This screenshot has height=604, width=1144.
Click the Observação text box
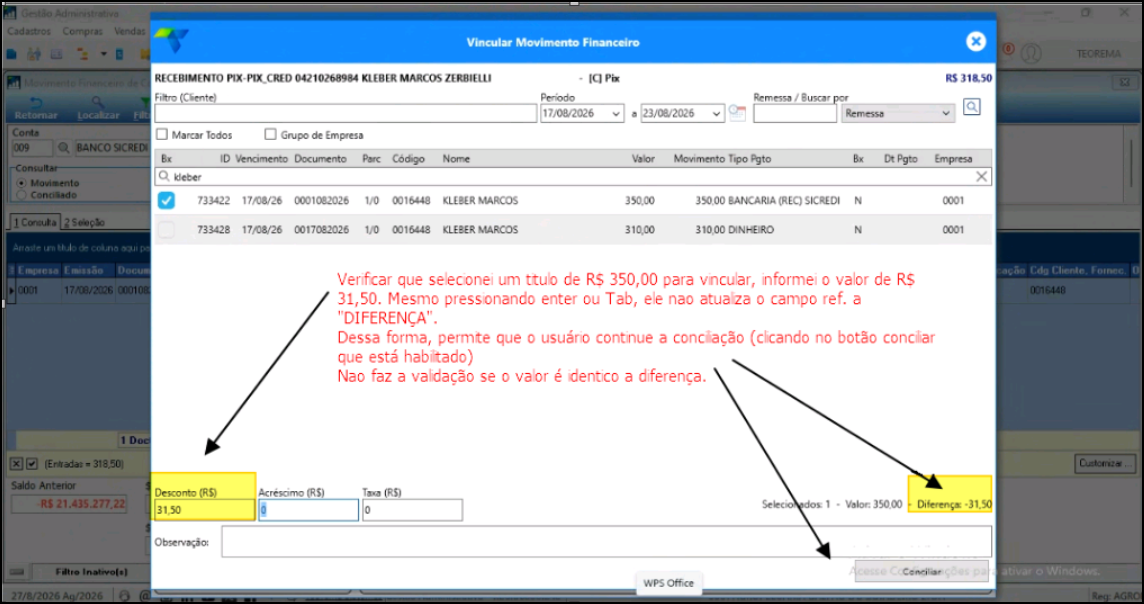[x=607, y=542]
